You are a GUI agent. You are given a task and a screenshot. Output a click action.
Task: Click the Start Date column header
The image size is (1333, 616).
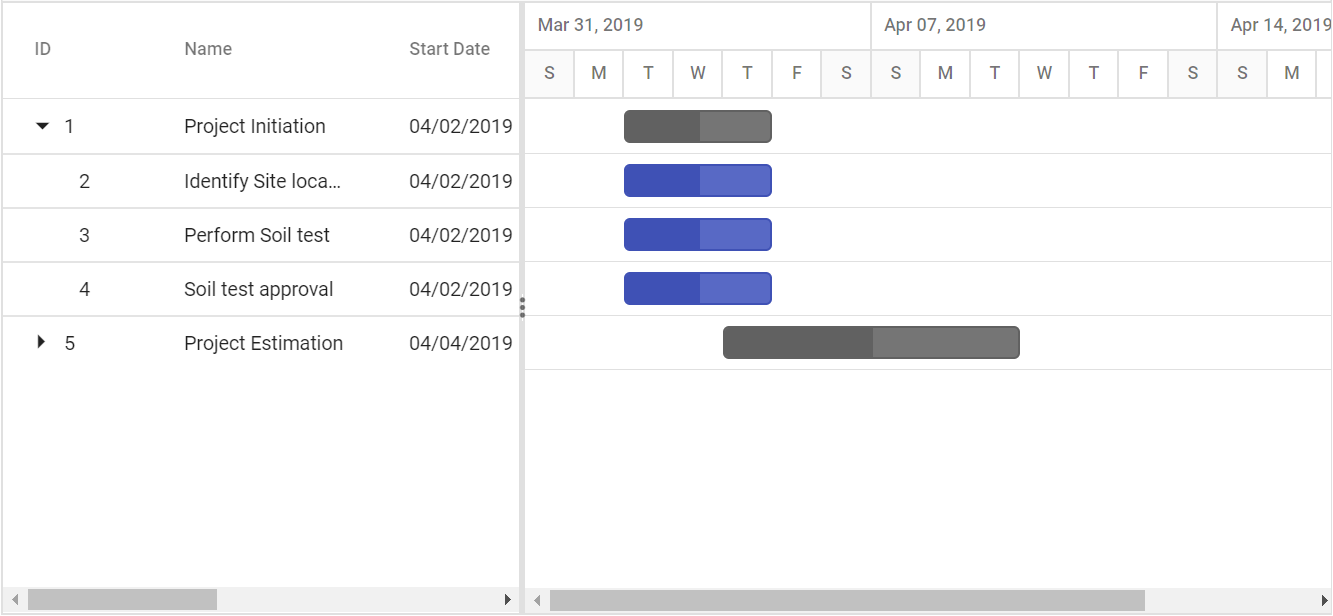(x=449, y=49)
